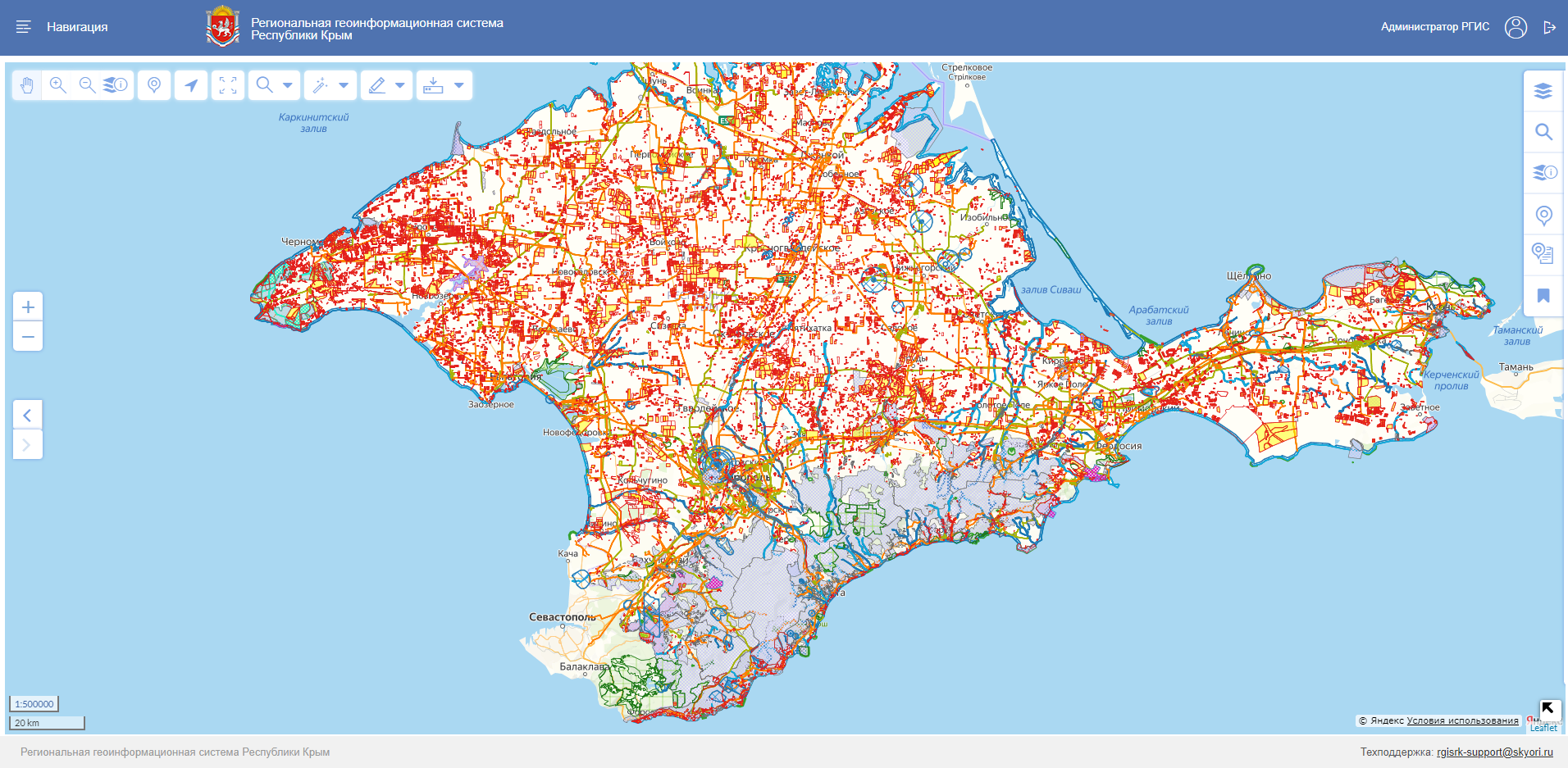The image size is (1568, 768).
Task: Click the map plus zoom button
Action: [28, 307]
